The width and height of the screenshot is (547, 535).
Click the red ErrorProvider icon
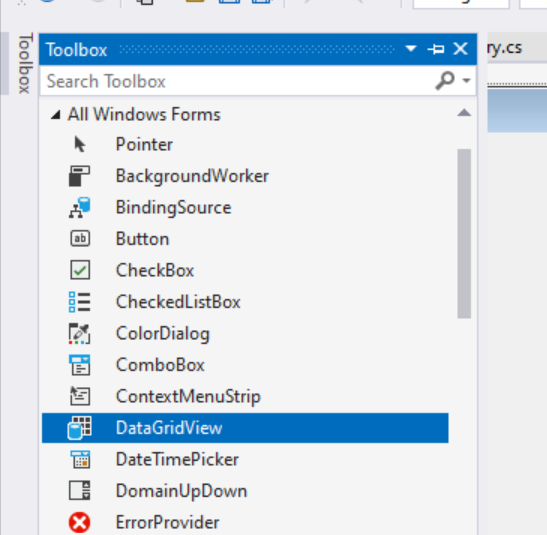80,522
